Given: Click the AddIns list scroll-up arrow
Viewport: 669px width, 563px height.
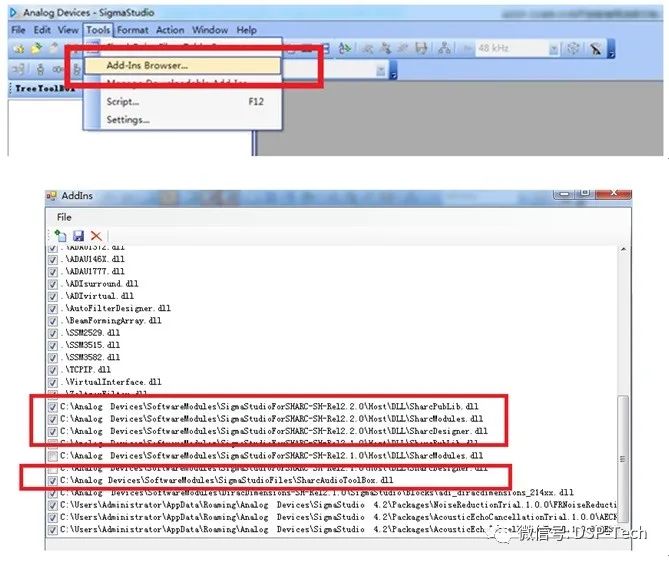Looking at the screenshot, I should point(623,250).
